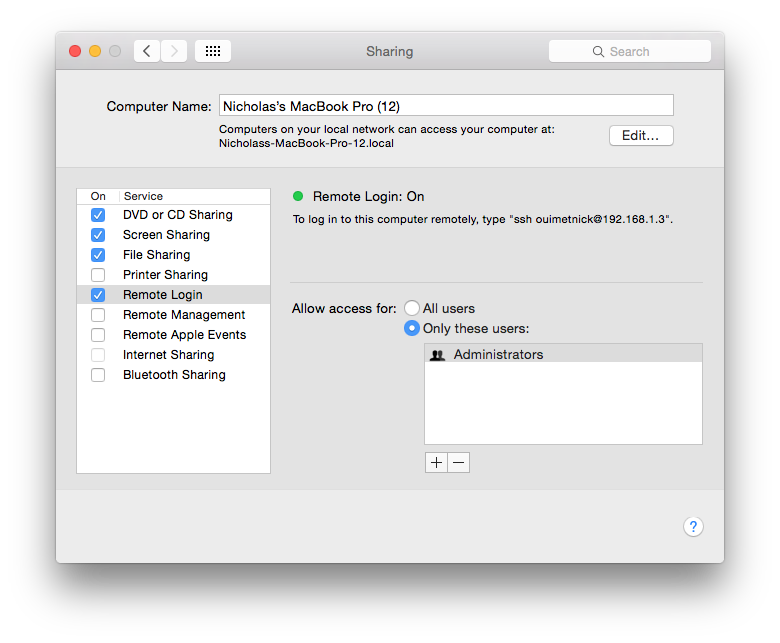Click the magnifying glass search icon
Viewport: 780px width, 643px height.
[598, 52]
